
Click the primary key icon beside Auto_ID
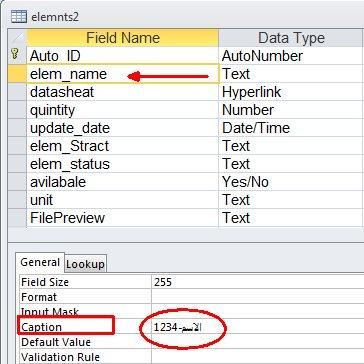tap(15, 54)
